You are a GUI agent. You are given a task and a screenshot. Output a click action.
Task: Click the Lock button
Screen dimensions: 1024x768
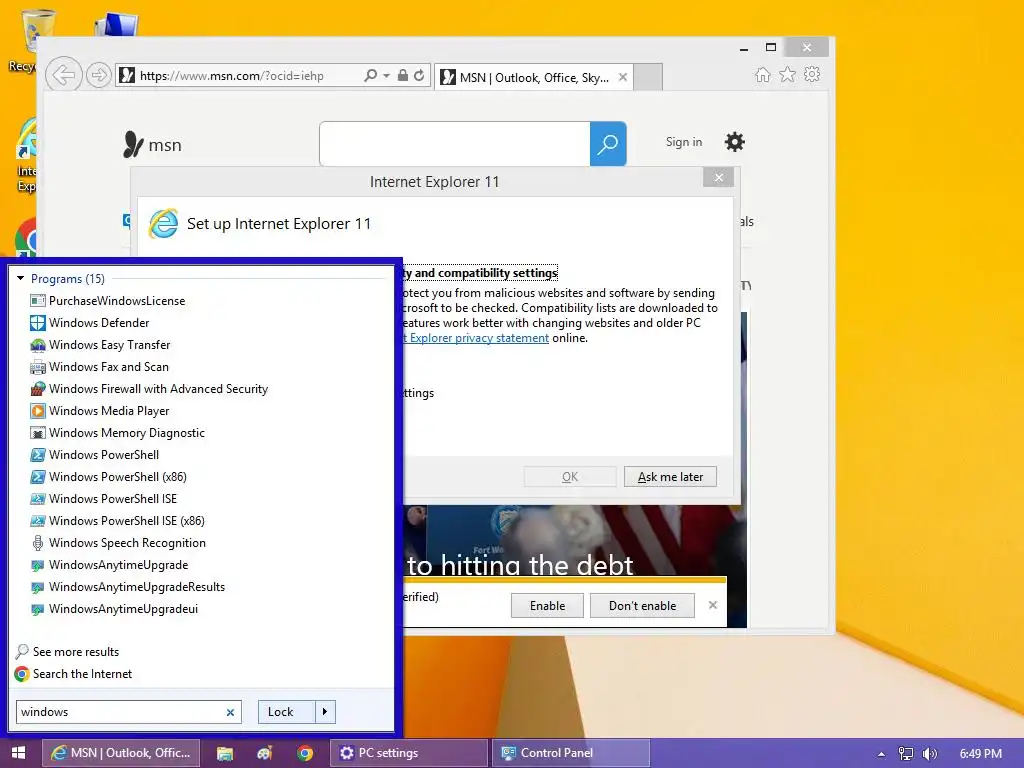(287, 712)
